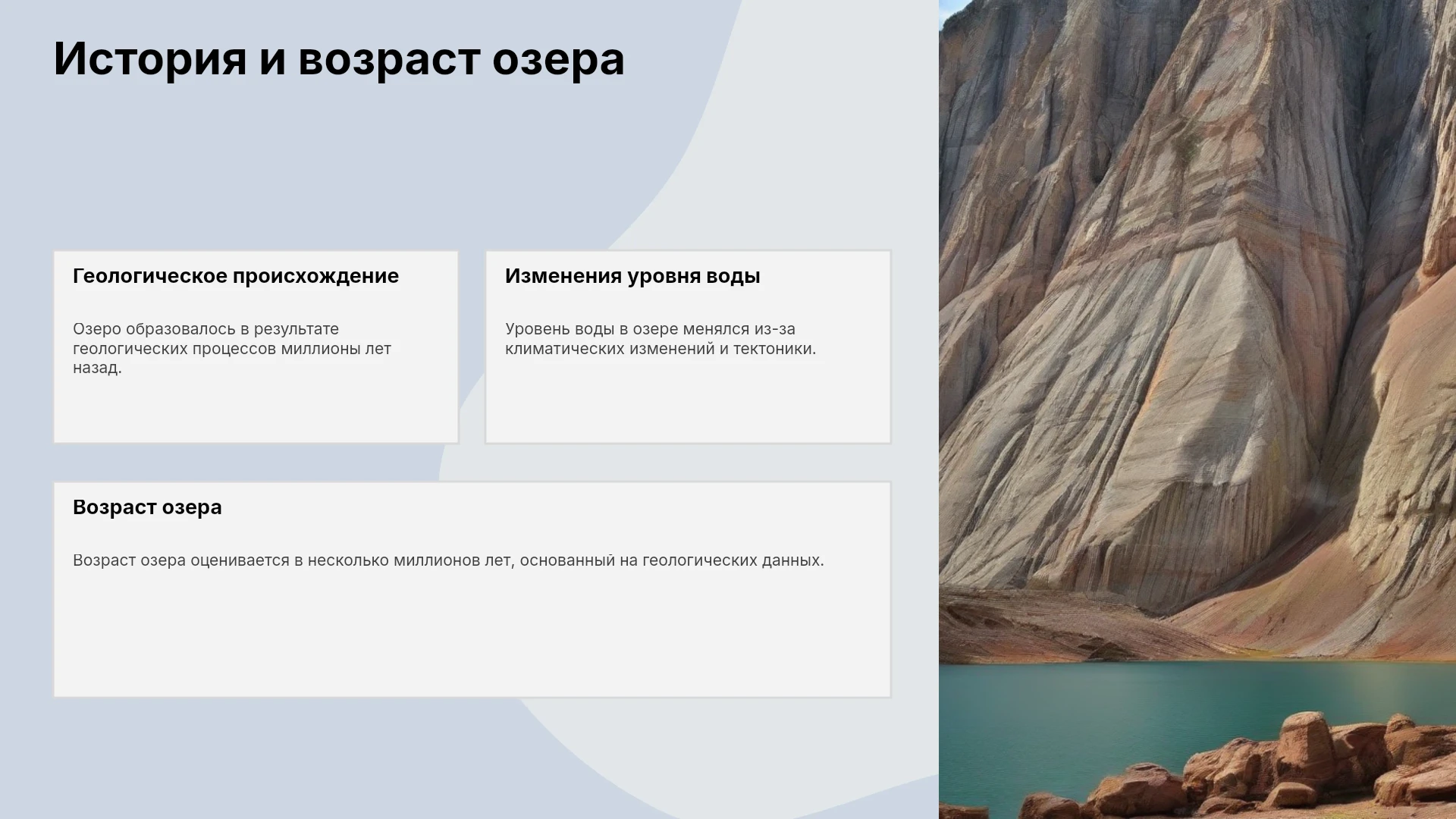Click the pale grey curved background shape
1456x819 pixels.
[834, 152]
